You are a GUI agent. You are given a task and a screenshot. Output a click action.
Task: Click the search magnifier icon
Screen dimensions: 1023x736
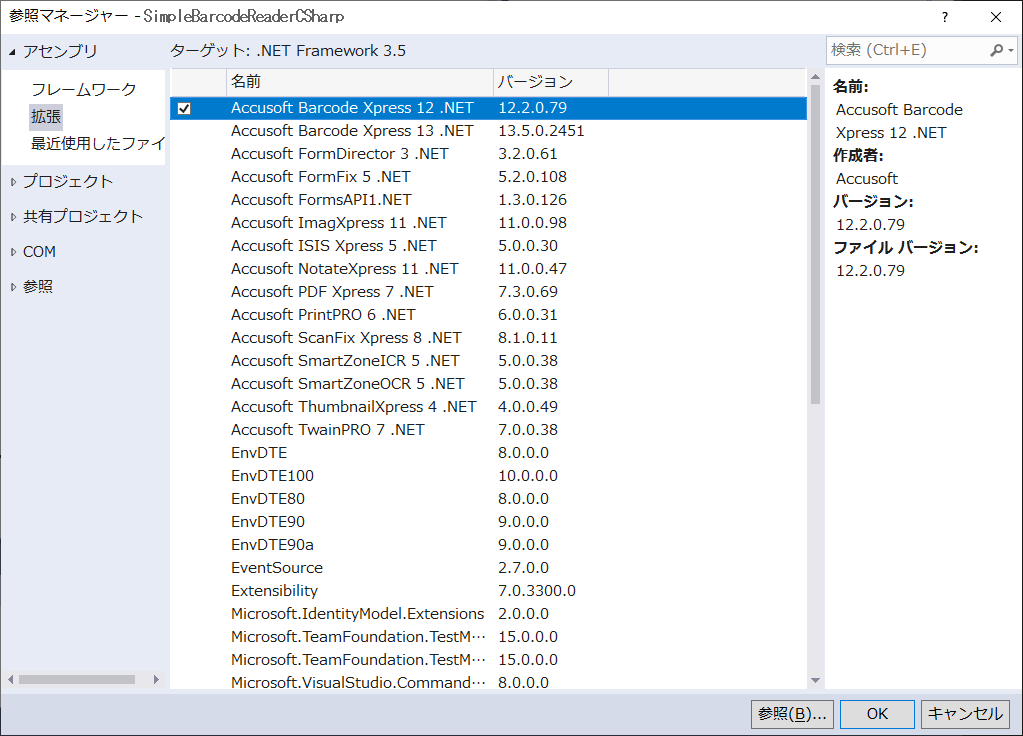[x=996, y=50]
